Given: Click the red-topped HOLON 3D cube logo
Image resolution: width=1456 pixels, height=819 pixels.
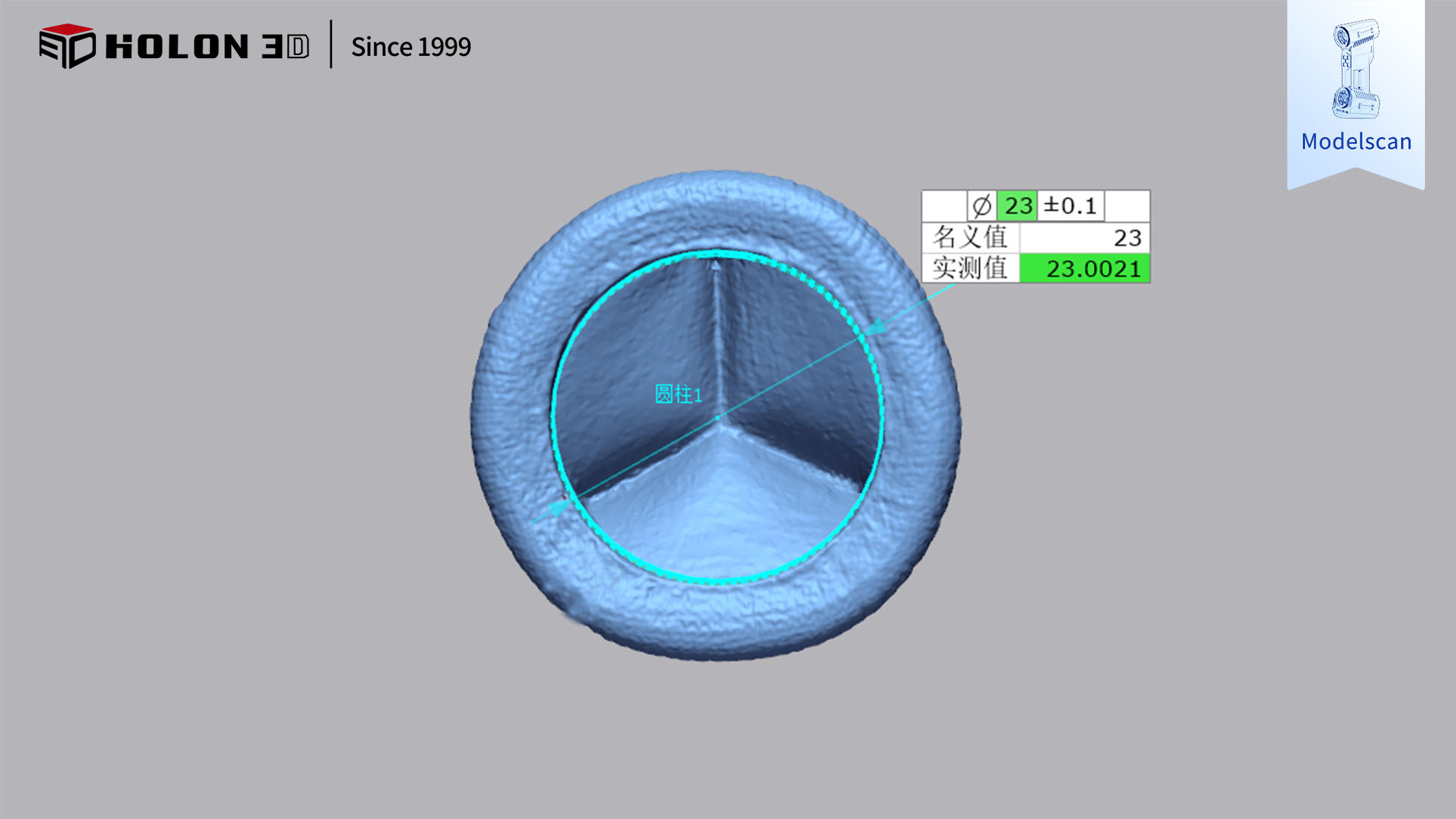Looking at the screenshot, I should pos(67,46).
